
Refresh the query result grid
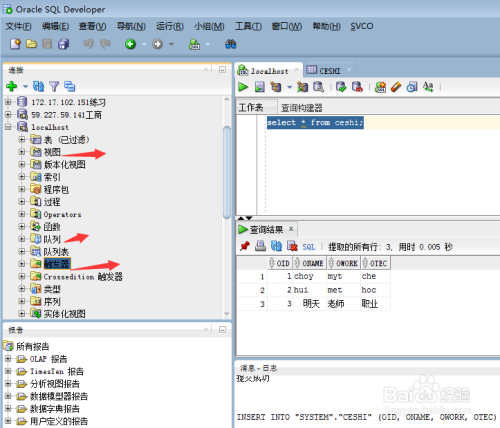(276, 246)
